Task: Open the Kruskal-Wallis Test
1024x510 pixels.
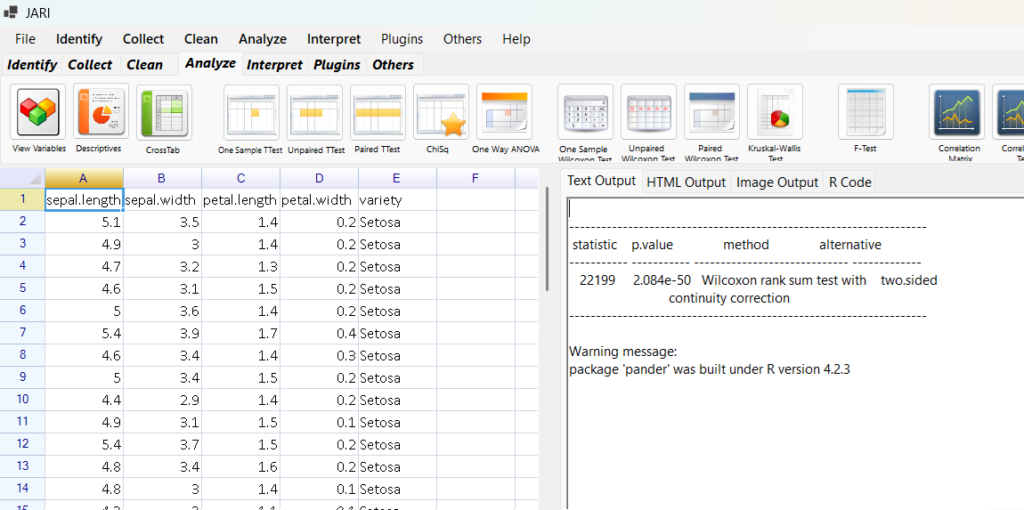Action: pos(775,113)
